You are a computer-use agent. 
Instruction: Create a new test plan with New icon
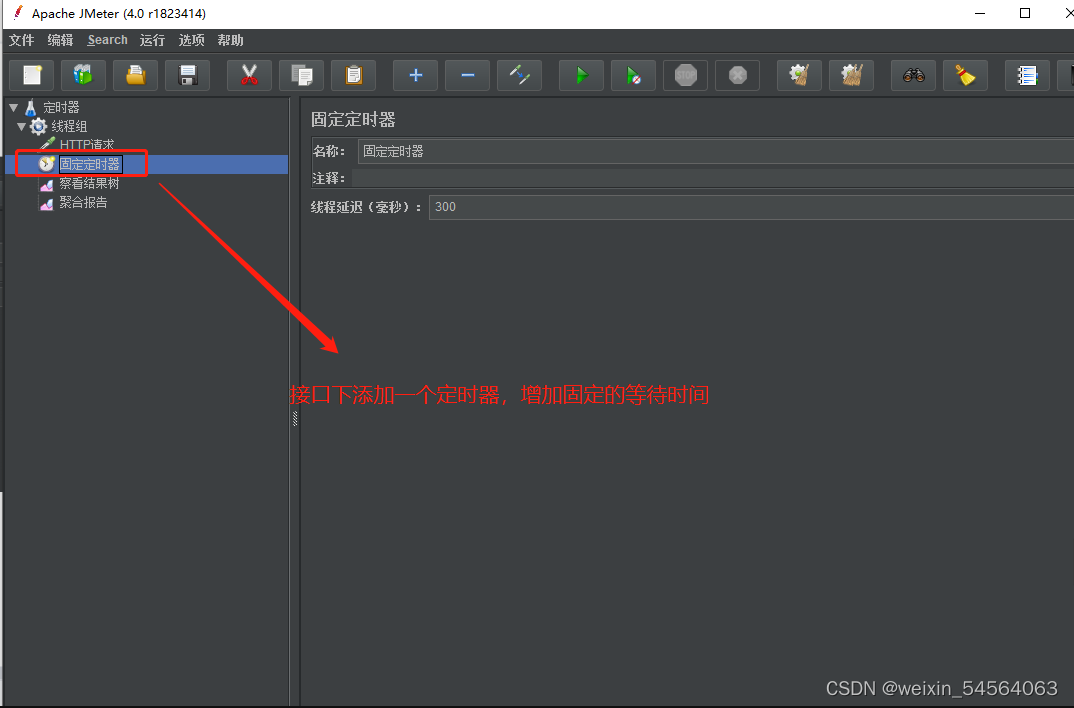[x=32, y=75]
